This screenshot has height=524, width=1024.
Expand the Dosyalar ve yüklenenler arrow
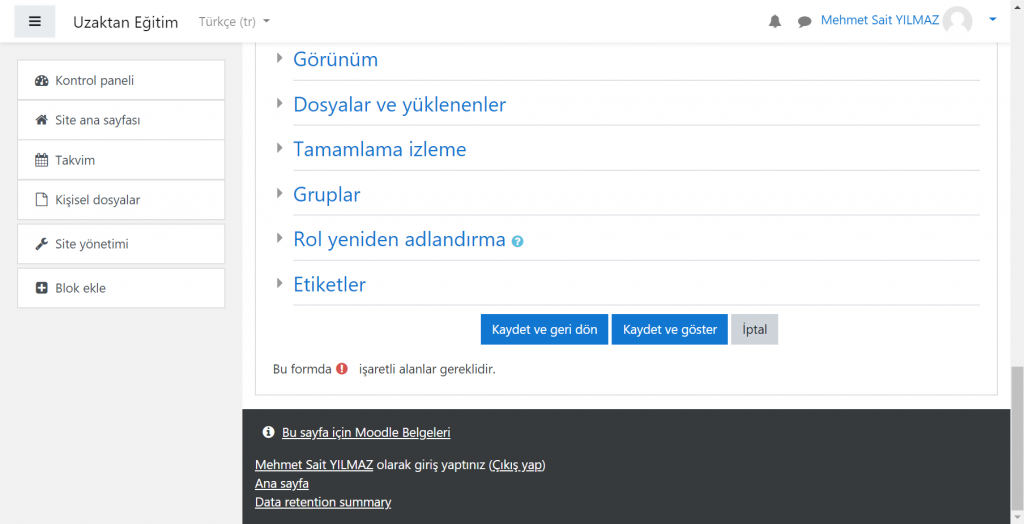click(280, 103)
